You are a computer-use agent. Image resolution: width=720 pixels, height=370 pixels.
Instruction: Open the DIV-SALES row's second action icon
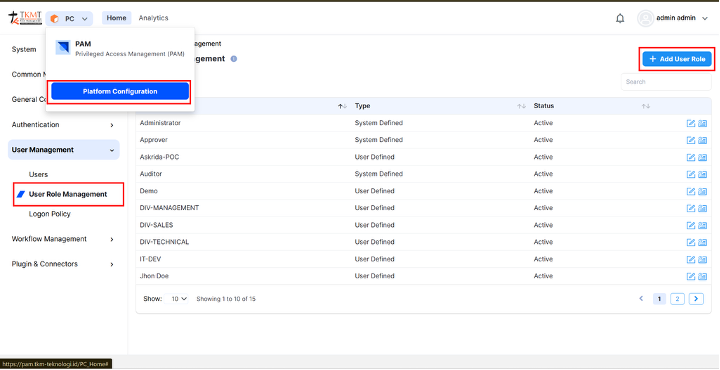702,225
